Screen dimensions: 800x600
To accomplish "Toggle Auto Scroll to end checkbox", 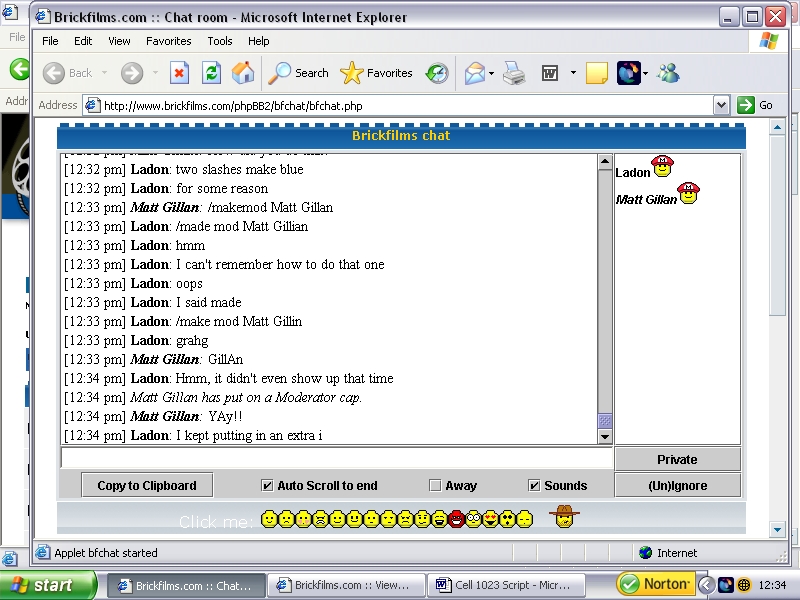I will (267, 485).
